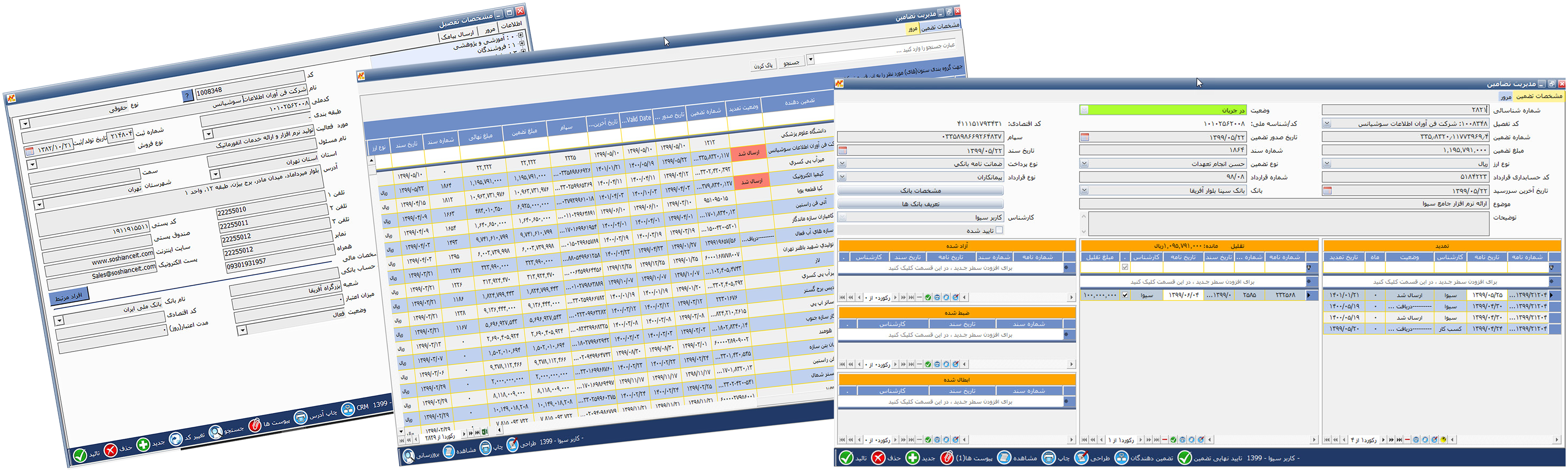Toggle checkbox in تقلیل filter row
Image resolution: width=1568 pixels, height=470 pixels.
[1125, 267]
